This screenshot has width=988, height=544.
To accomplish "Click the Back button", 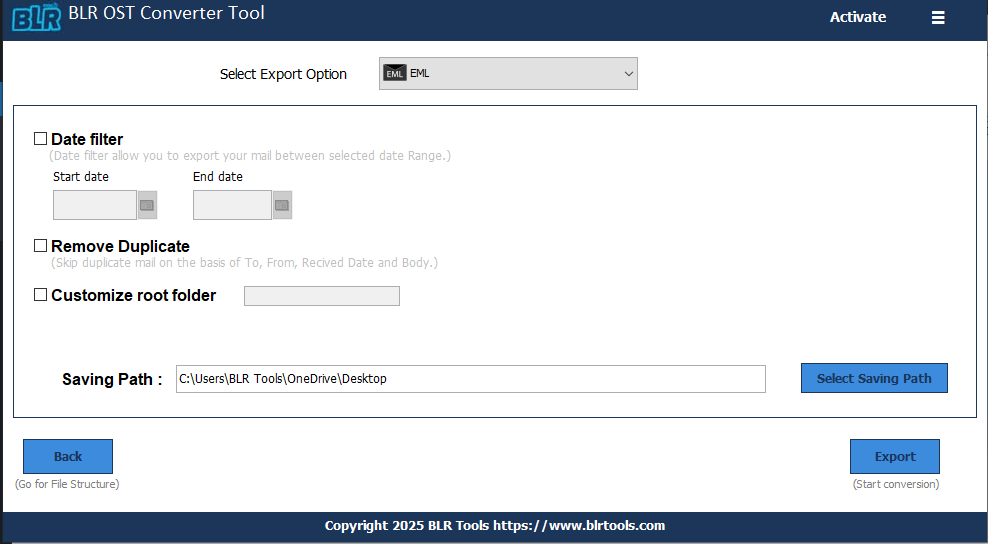I will point(68,456).
